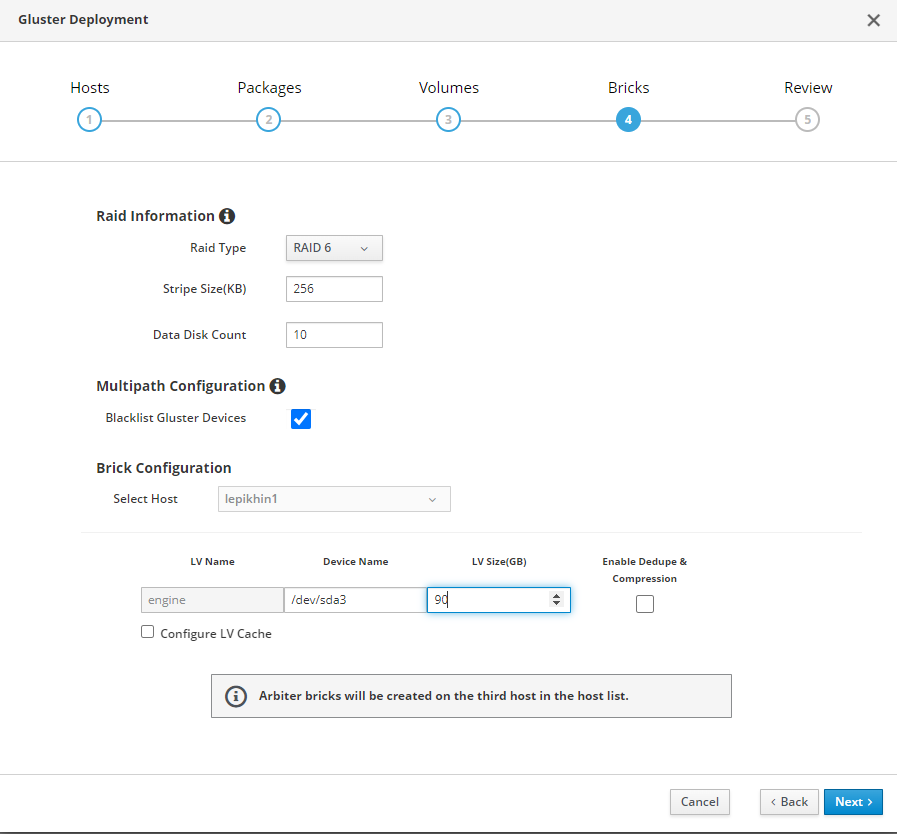Enable Dedupe & Compression checkbox
The height and width of the screenshot is (834, 897).
[x=645, y=604]
